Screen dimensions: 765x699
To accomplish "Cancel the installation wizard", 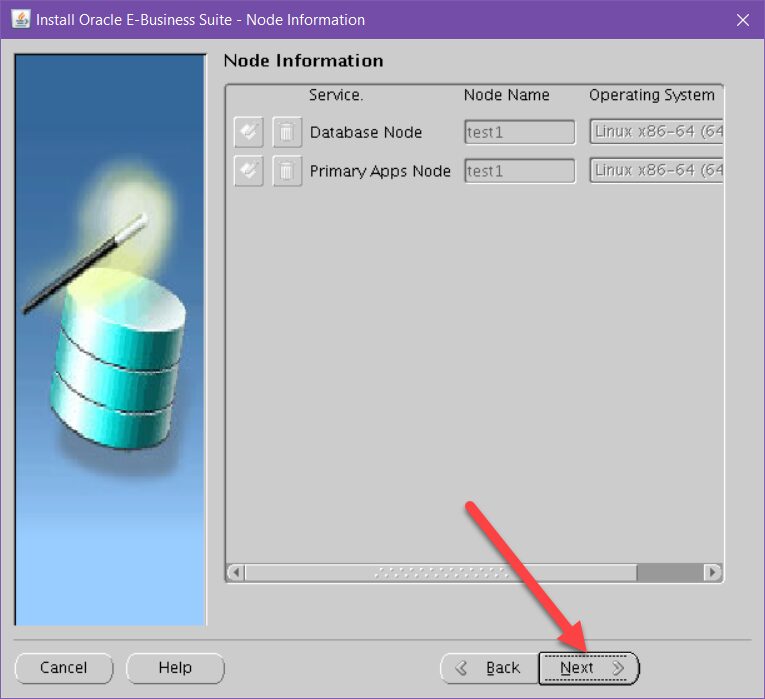I will [x=64, y=668].
